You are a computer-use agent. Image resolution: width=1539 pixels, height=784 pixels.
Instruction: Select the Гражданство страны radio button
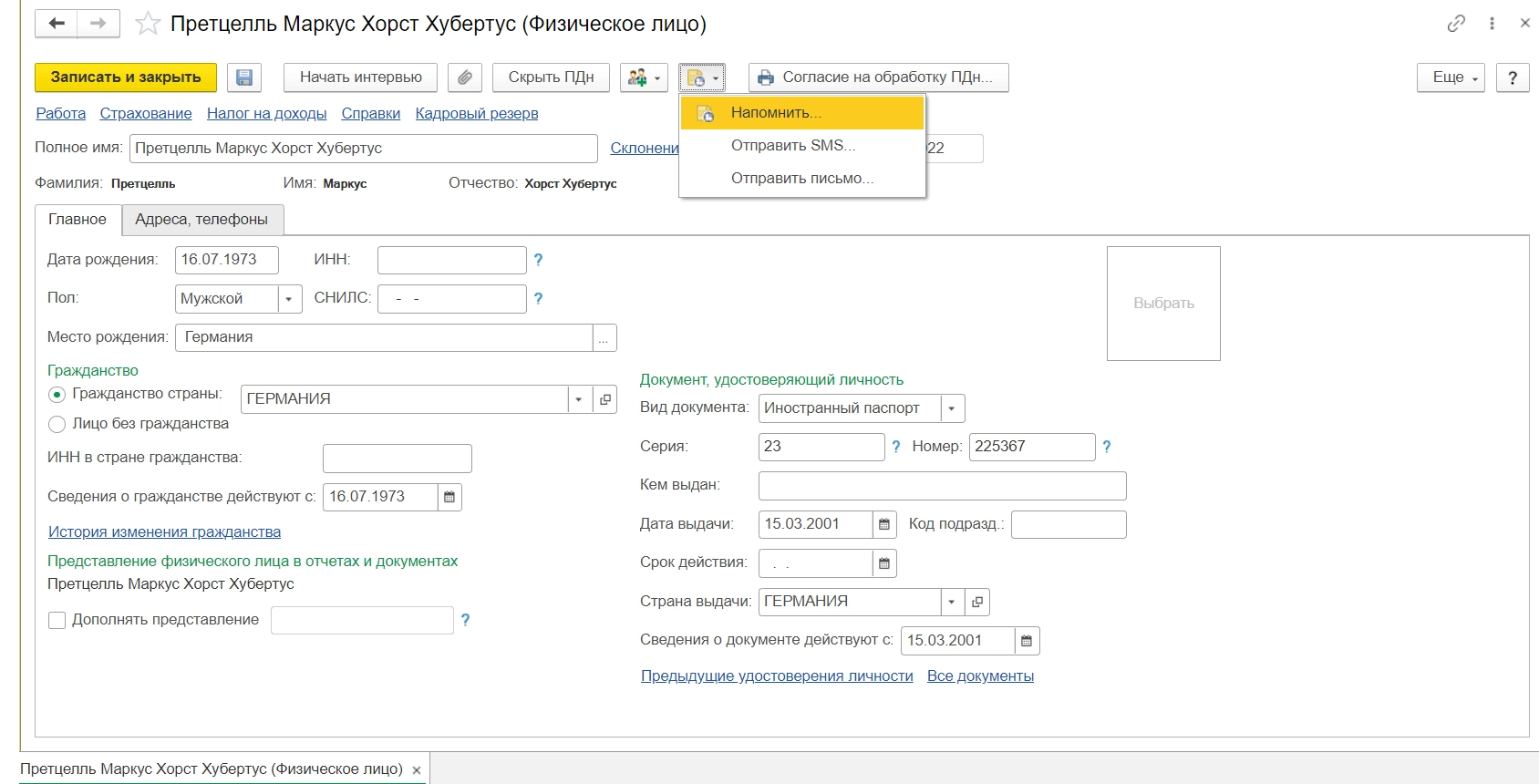click(x=57, y=395)
